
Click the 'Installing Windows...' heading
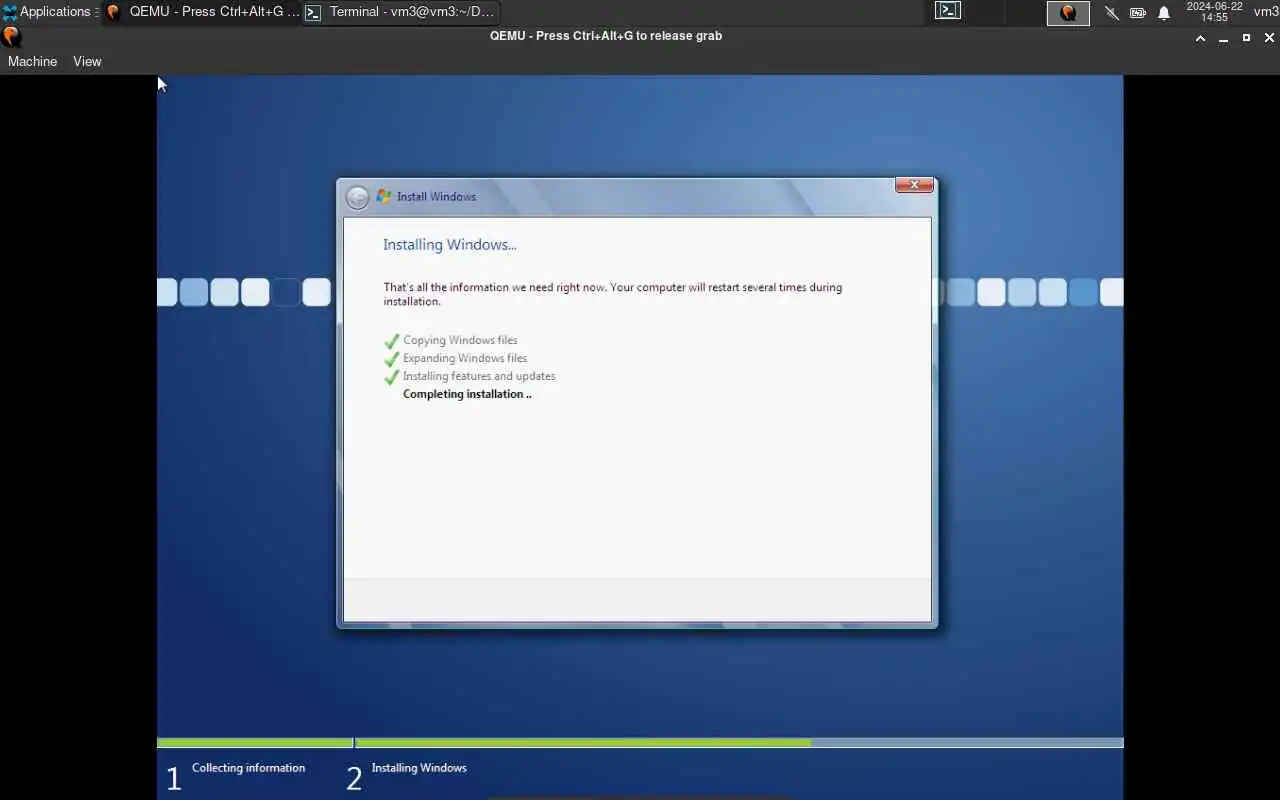(450, 245)
